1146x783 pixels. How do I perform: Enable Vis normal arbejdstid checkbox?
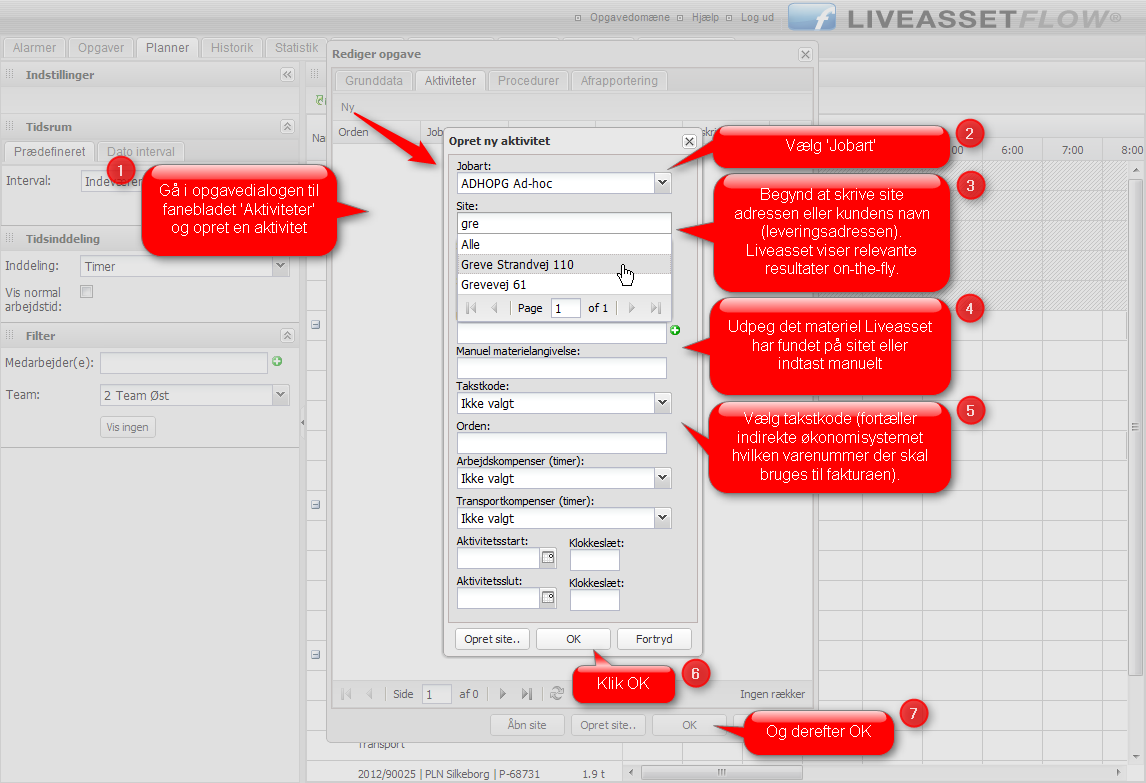[x=87, y=292]
